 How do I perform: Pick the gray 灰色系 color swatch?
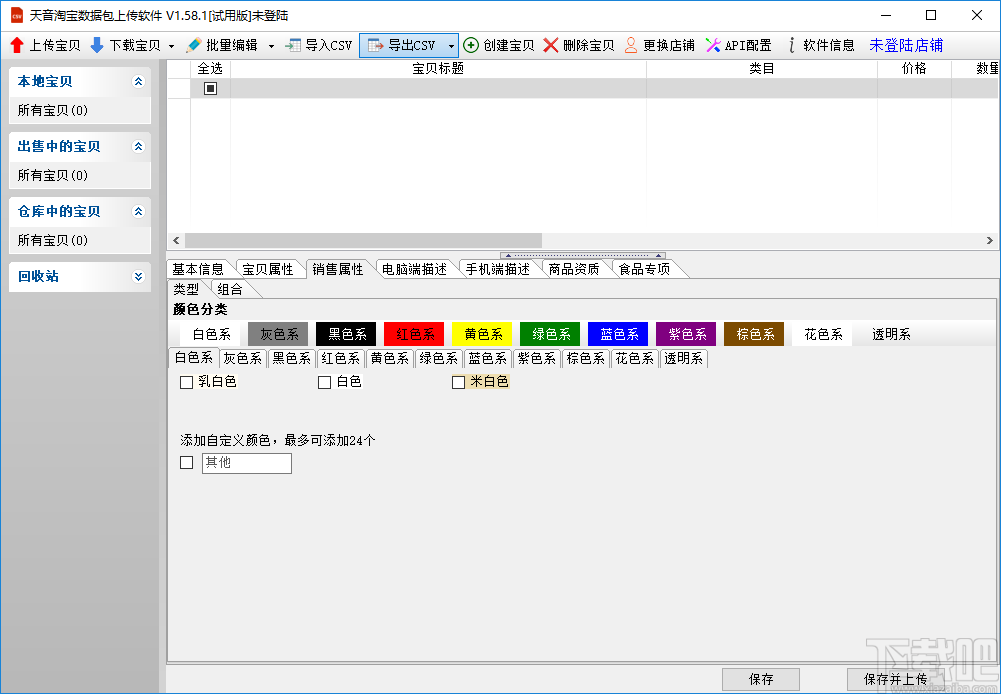278,334
